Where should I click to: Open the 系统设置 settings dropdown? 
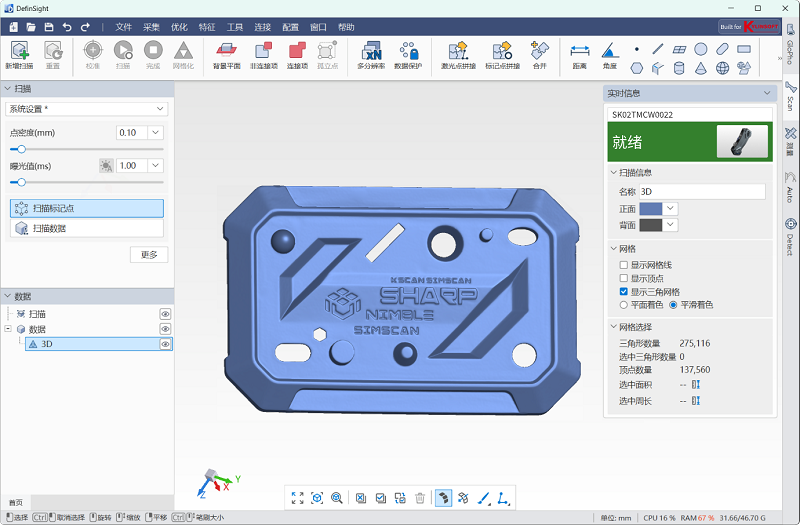point(86,108)
